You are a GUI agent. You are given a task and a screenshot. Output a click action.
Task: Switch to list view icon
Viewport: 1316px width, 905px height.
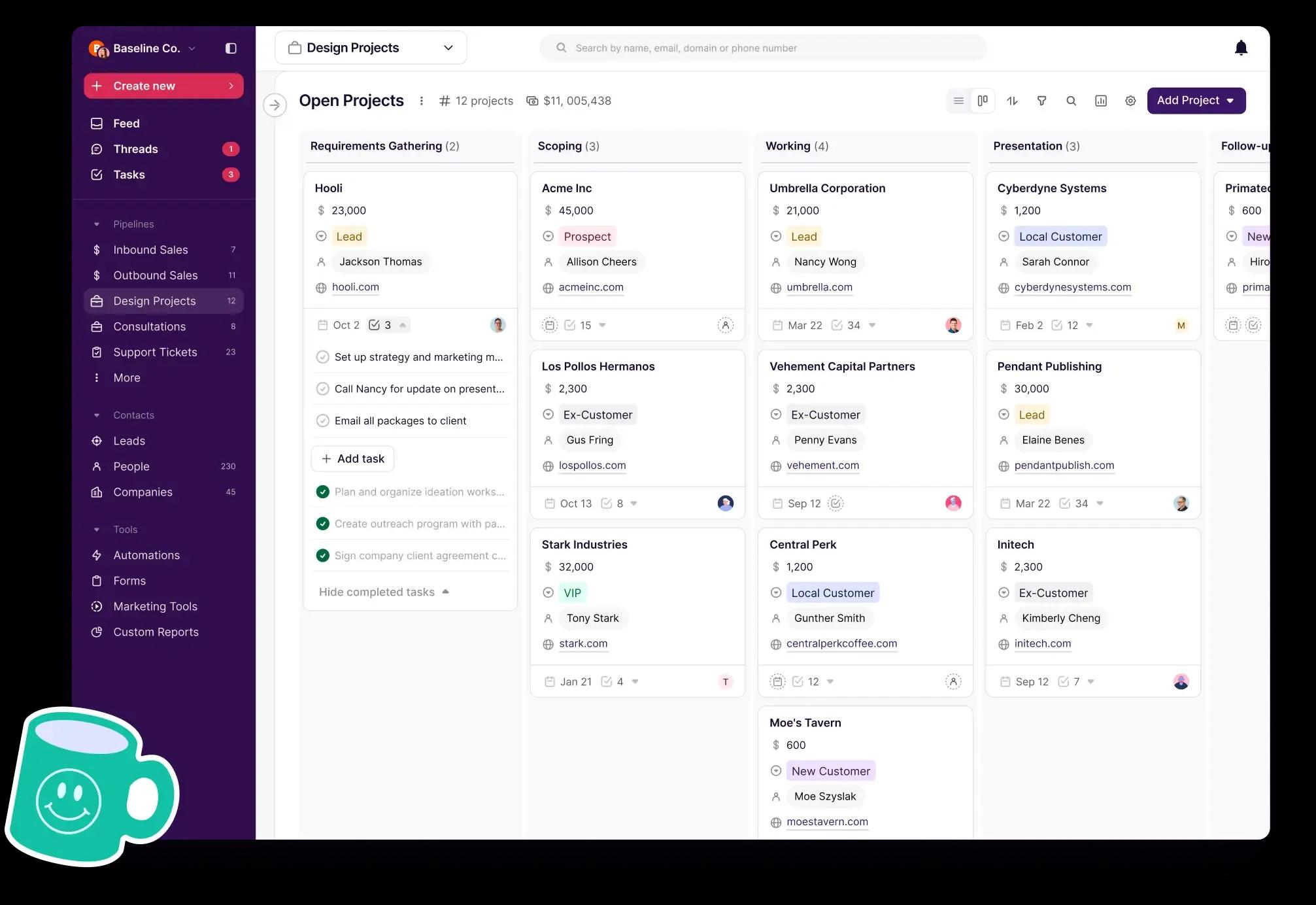(958, 101)
